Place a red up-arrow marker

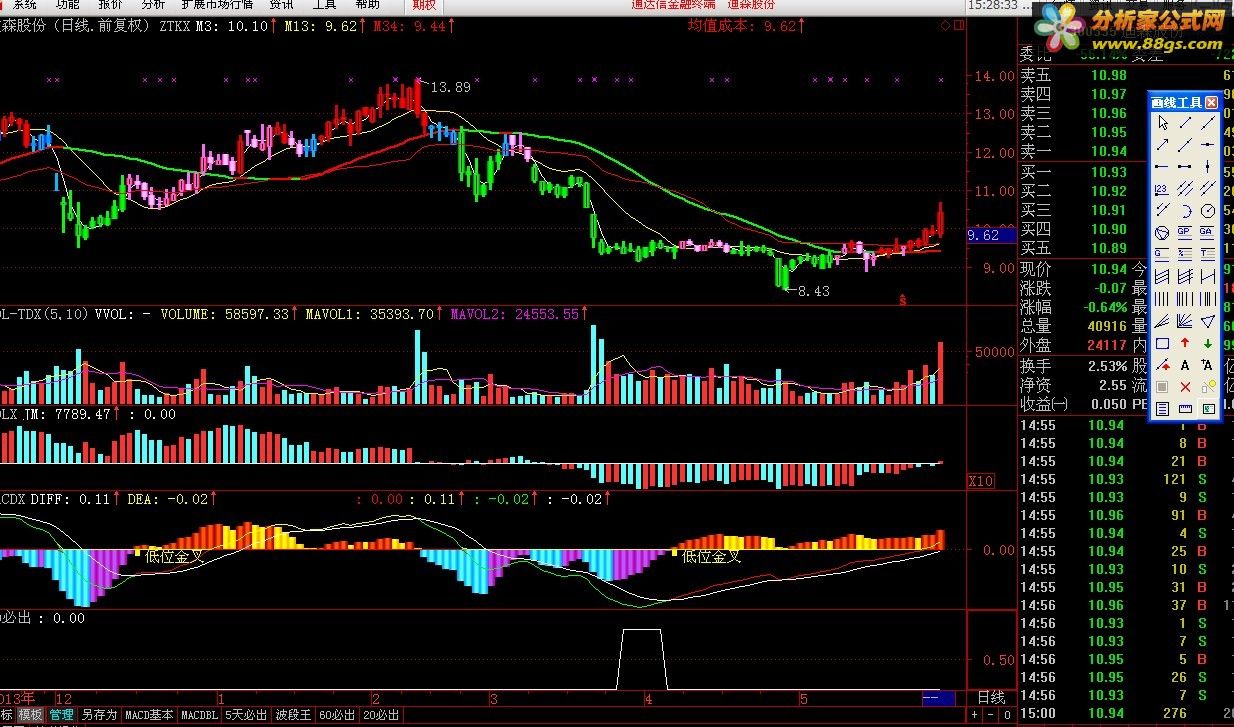(x=1185, y=343)
